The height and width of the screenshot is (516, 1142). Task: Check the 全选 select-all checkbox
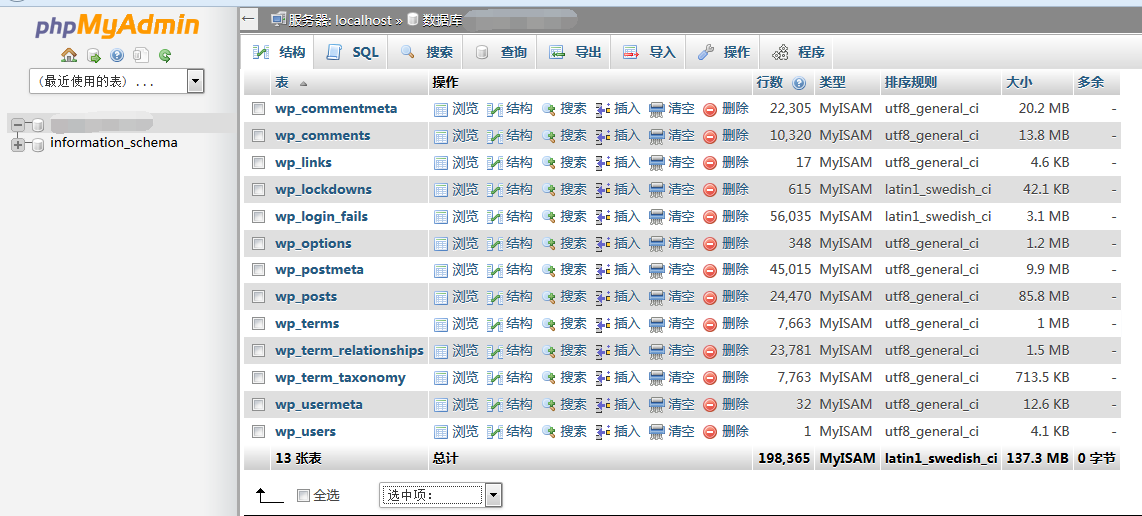[x=304, y=496]
